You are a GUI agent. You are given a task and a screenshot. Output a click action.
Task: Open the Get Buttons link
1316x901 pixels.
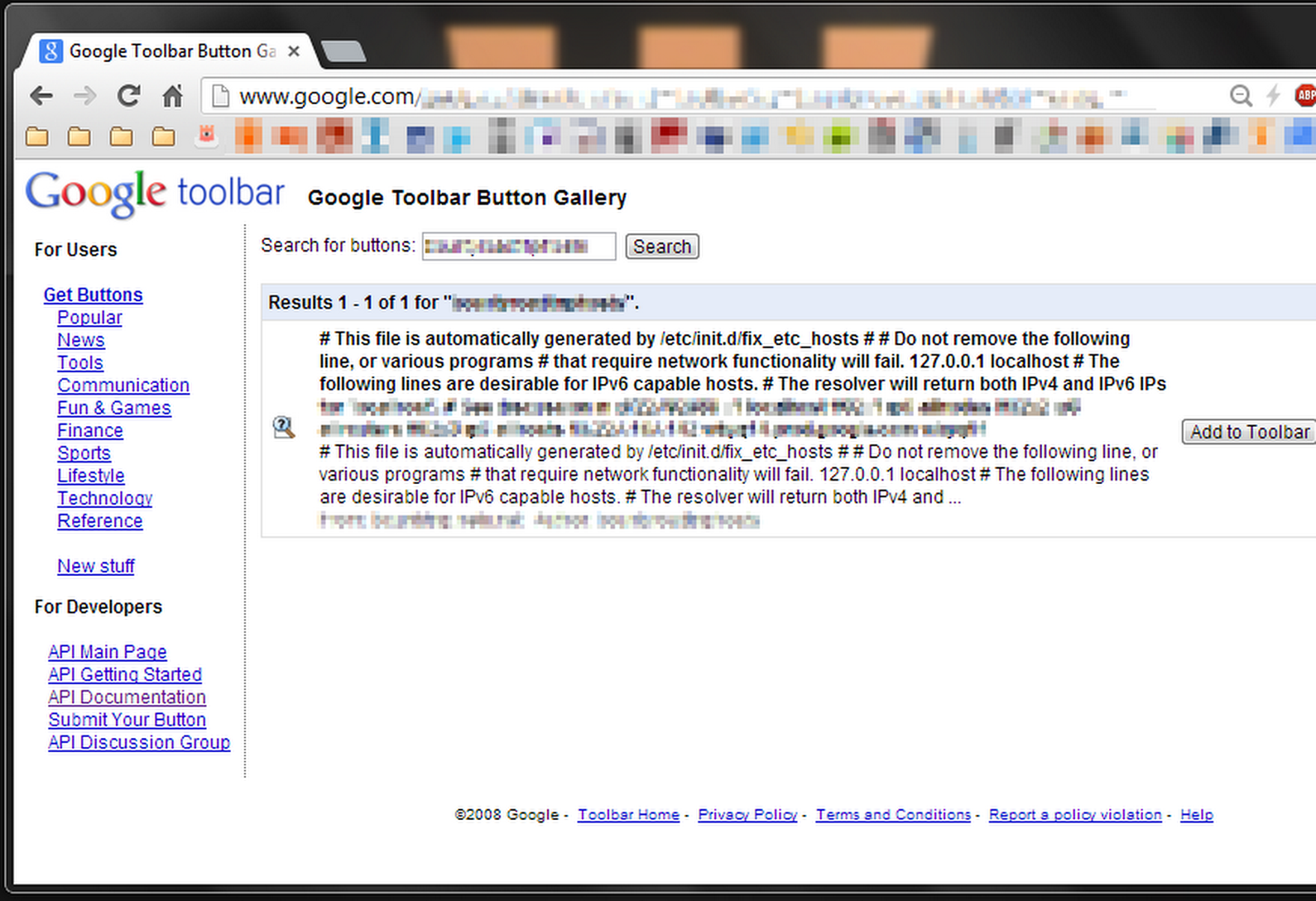(x=93, y=295)
